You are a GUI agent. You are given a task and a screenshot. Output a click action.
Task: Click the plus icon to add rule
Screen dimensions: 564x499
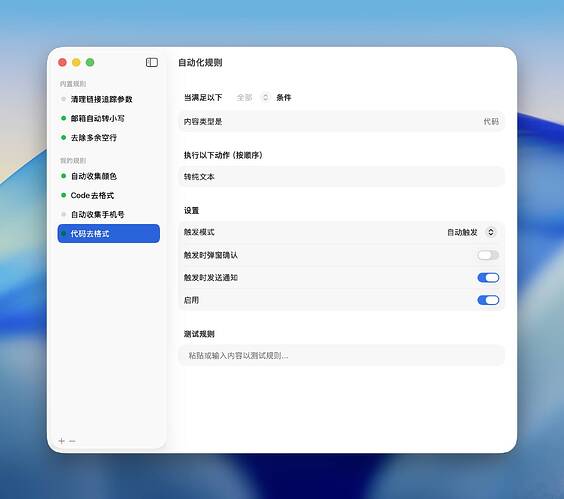(x=62, y=441)
